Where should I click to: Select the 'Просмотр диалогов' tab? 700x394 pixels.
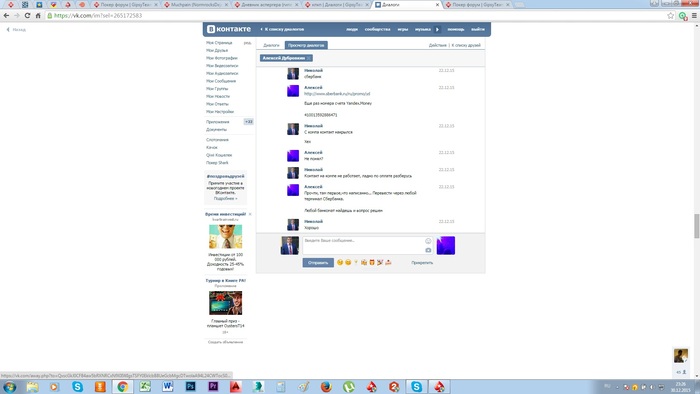(306, 45)
